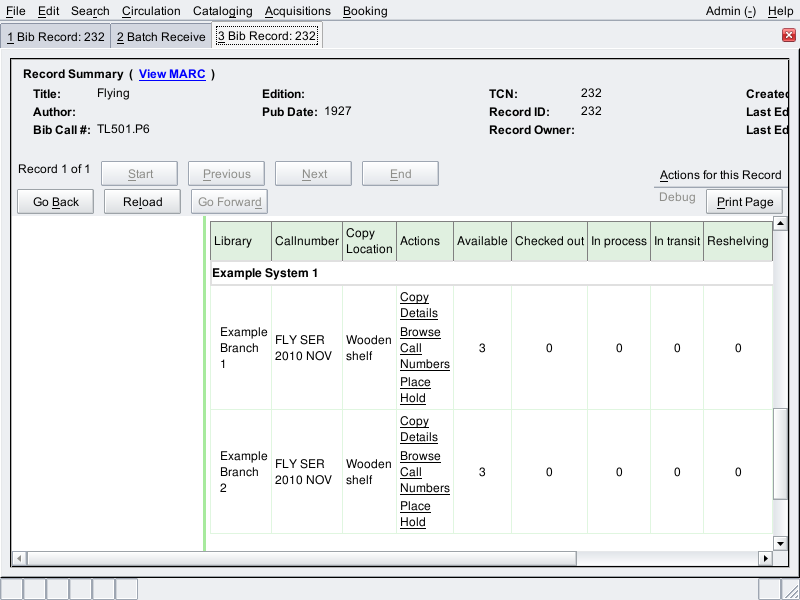Viewport: 800px width, 600px height.
Task: Click the Print Page button
Action: (x=745, y=202)
